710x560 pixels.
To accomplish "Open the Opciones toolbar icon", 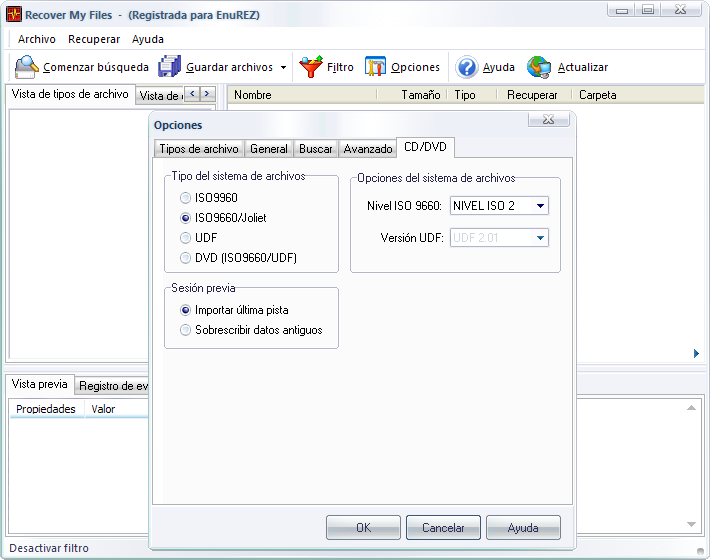I will (376, 67).
